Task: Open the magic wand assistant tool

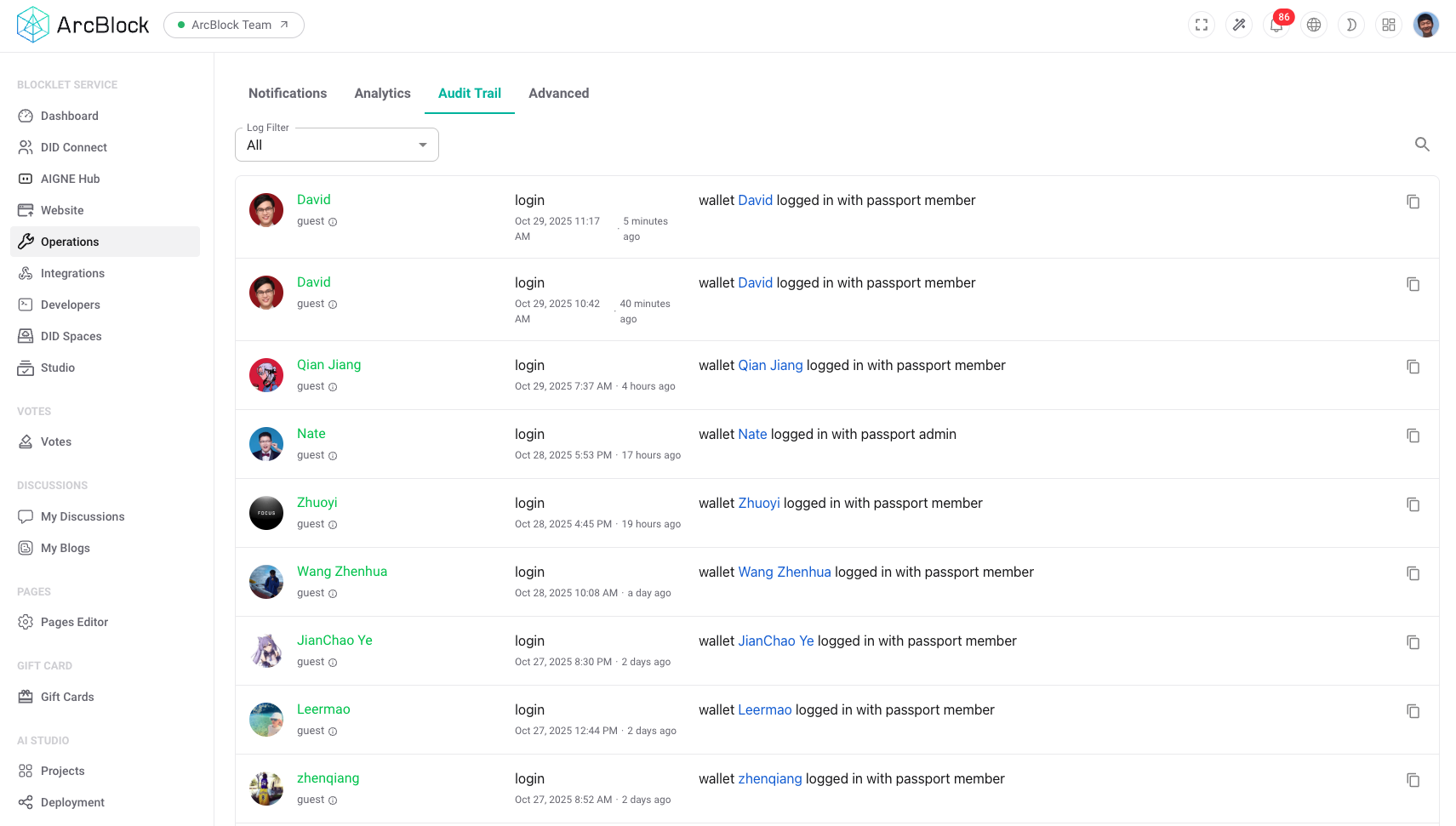Action: (1238, 25)
